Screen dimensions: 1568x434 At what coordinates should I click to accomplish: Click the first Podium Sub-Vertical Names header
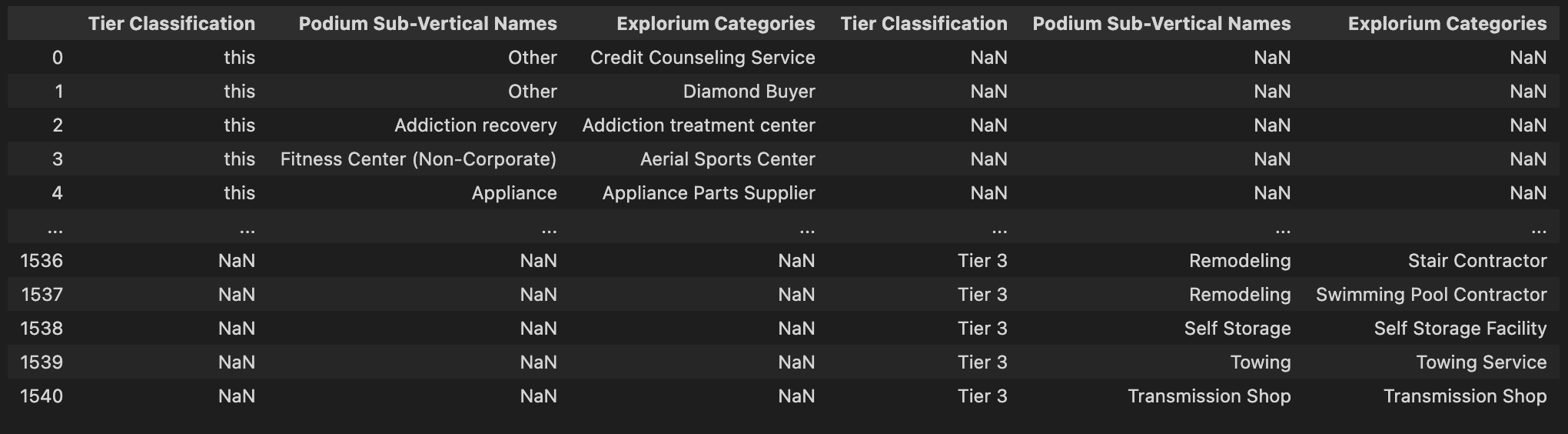[427, 24]
